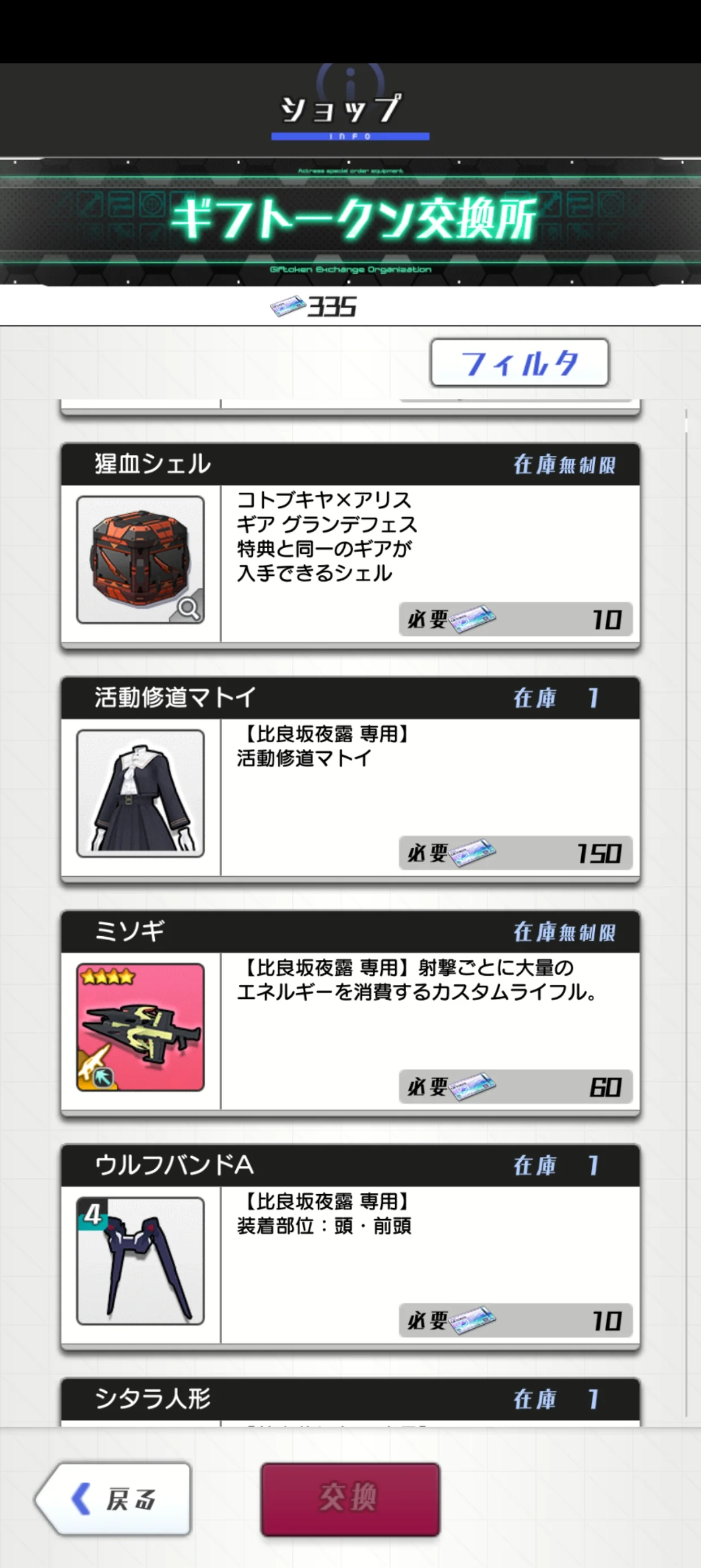Tap the magnifier on the shell thumbnail

pos(189,608)
